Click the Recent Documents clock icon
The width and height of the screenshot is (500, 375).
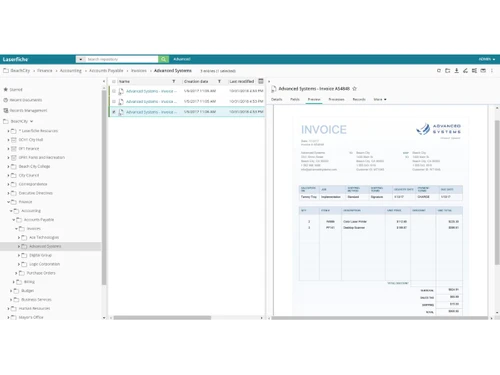click(5, 100)
